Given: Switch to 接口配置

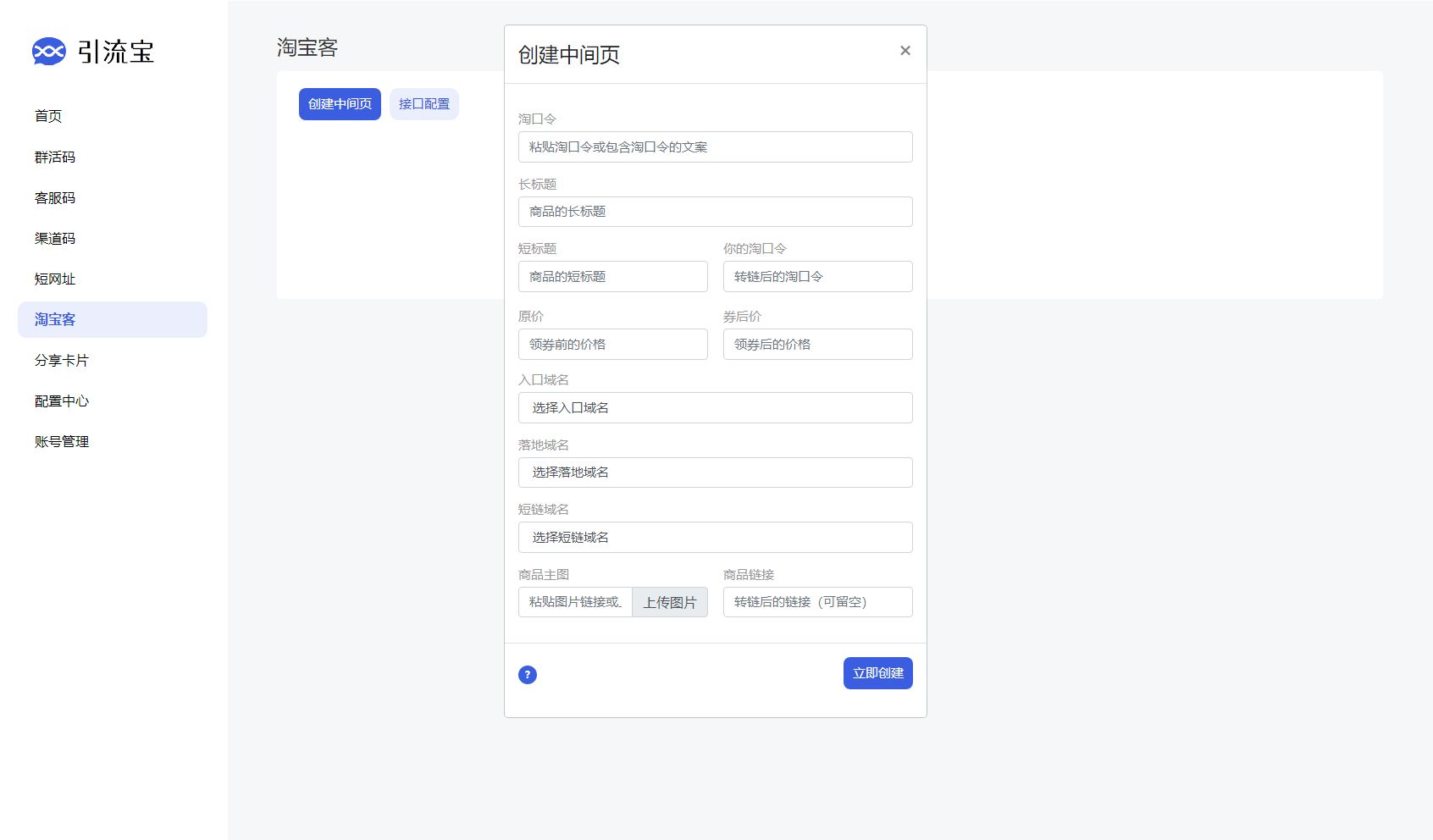Looking at the screenshot, I should (x=423, y=103).
